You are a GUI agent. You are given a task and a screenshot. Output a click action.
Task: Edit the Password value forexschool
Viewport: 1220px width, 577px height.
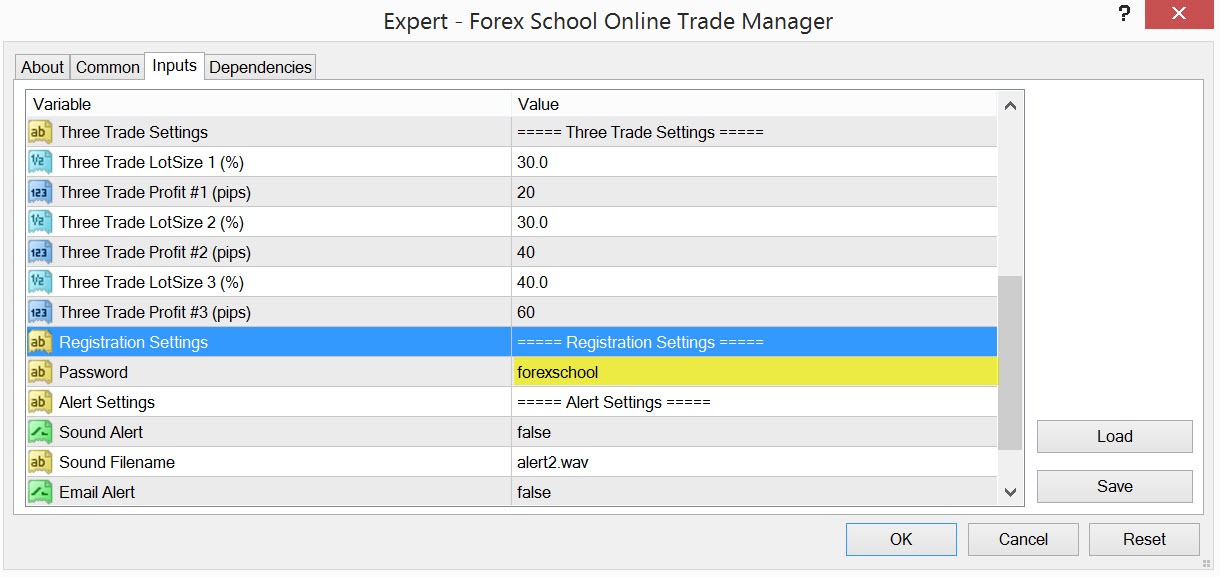[x=755, y=372]
